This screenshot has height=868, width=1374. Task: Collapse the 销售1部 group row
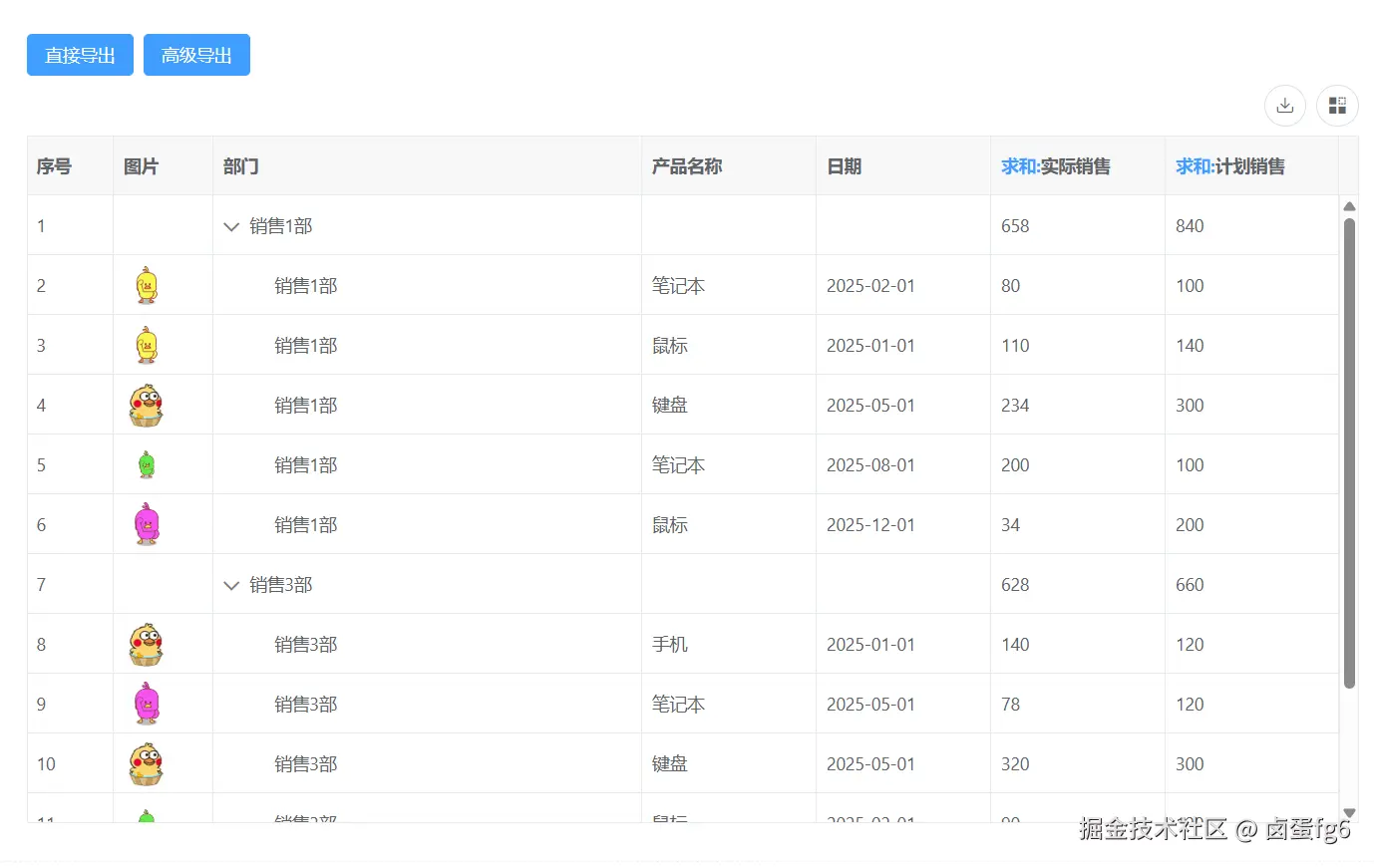tap(231, 226)
